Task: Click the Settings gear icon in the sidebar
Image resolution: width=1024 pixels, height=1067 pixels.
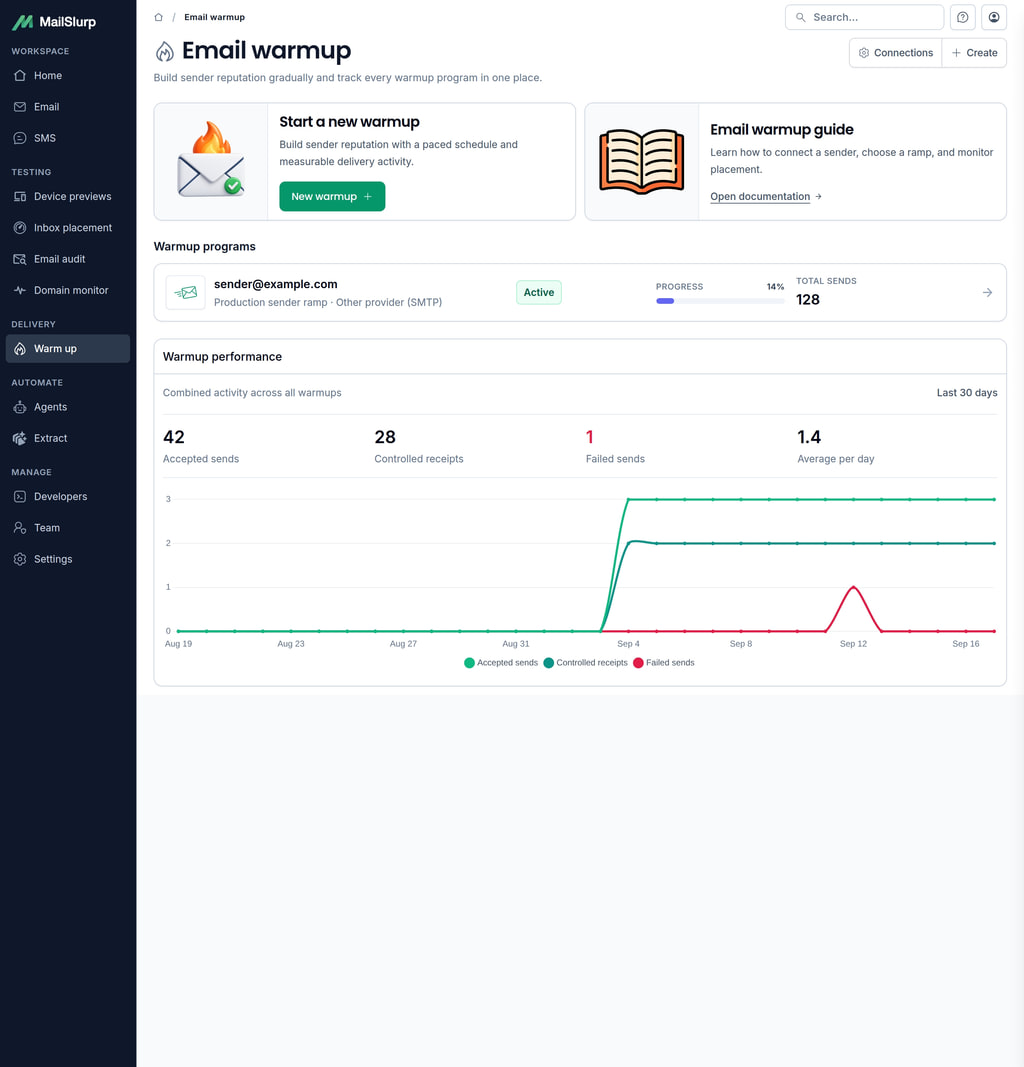Action: coord(20,559)
